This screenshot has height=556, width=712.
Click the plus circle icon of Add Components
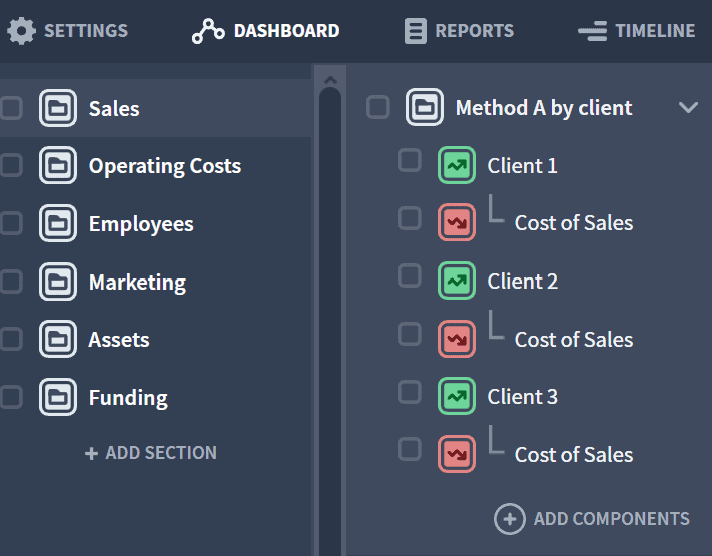tap(509, 519)
